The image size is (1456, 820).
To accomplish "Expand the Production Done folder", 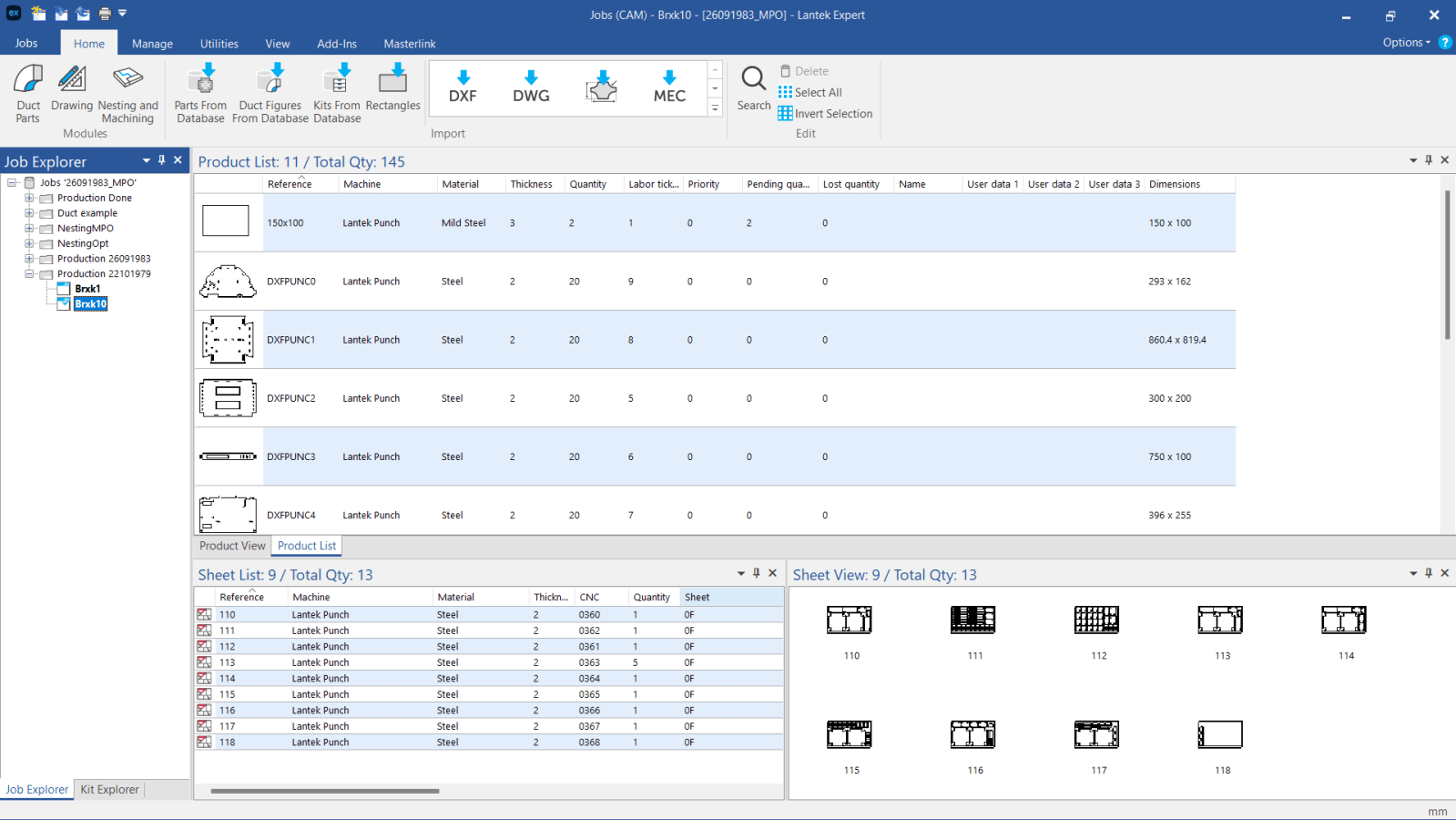I will pos(29,198).
